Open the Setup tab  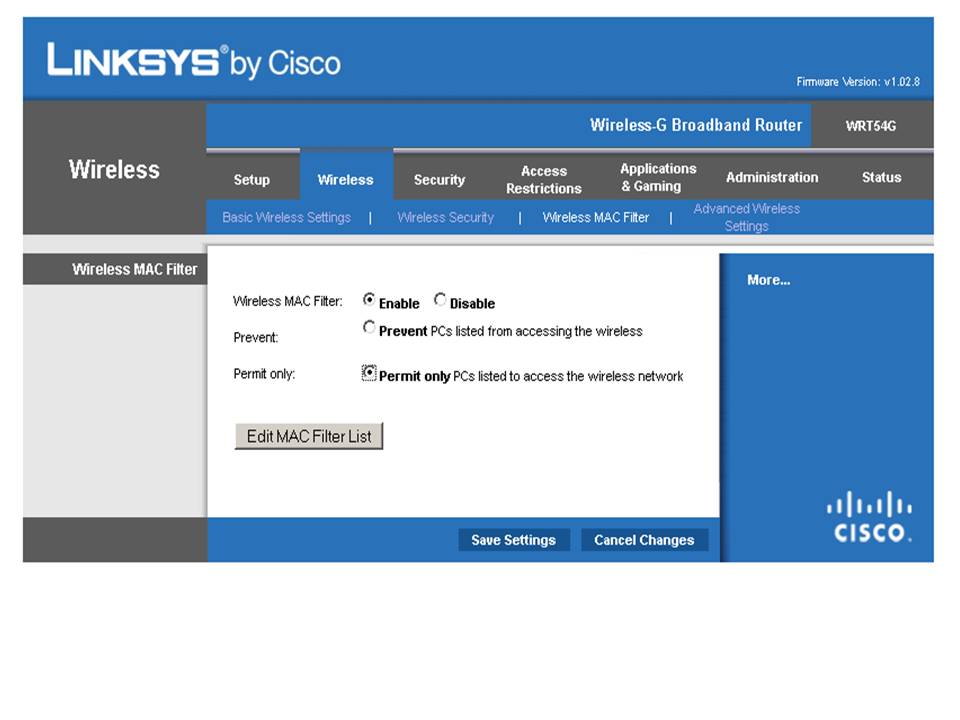[252, 179]
